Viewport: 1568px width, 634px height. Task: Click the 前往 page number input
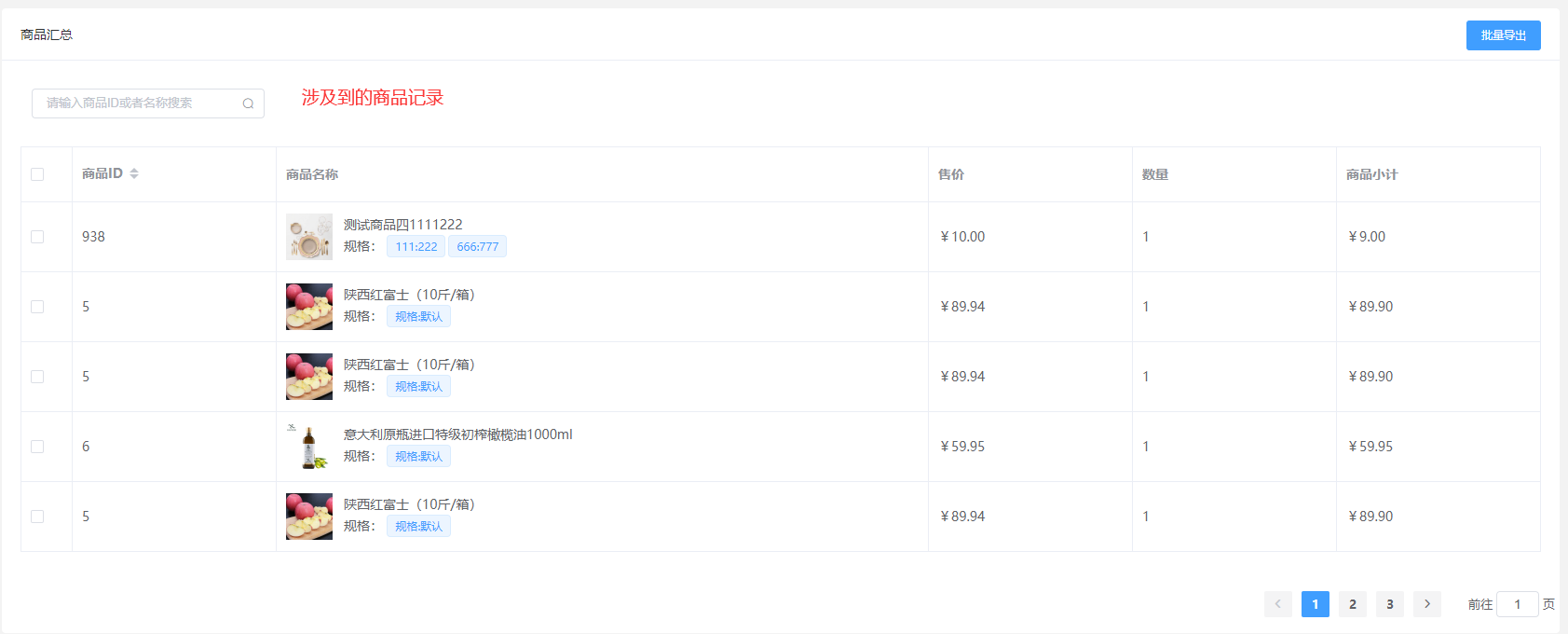pos(1517,604)
